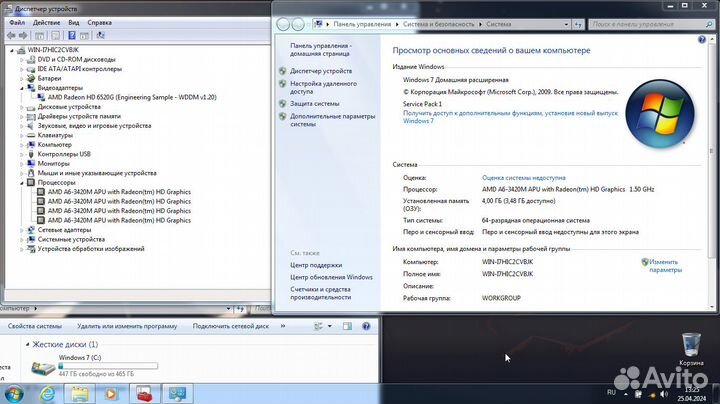The width and height of the screenshot is (720, 404).
Task: Open the view options dropdown in Explorer
Action: tap(329, 326)
